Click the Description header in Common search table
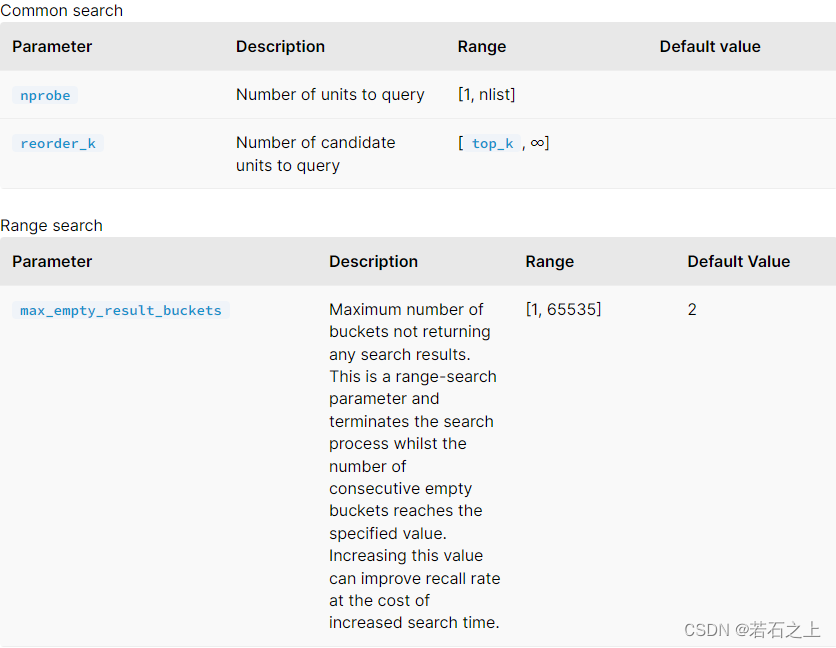Image resolution: width=836 pixels, height=648 pixels. (x=280, y=46)
